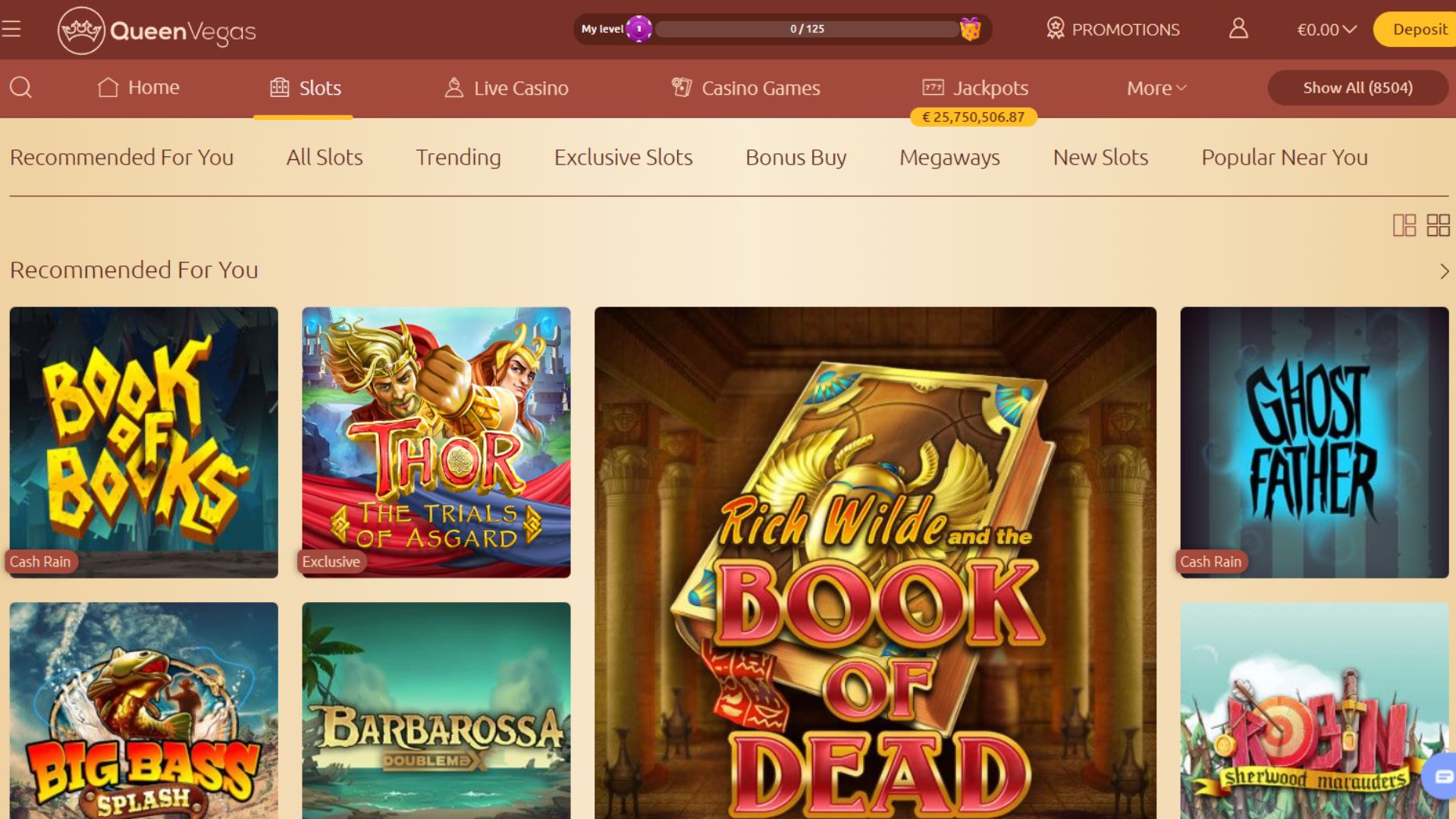The width and height of the screenshot is (1456, 819).
Task: Select the Bonus Buy category tab
Action: 795,157
